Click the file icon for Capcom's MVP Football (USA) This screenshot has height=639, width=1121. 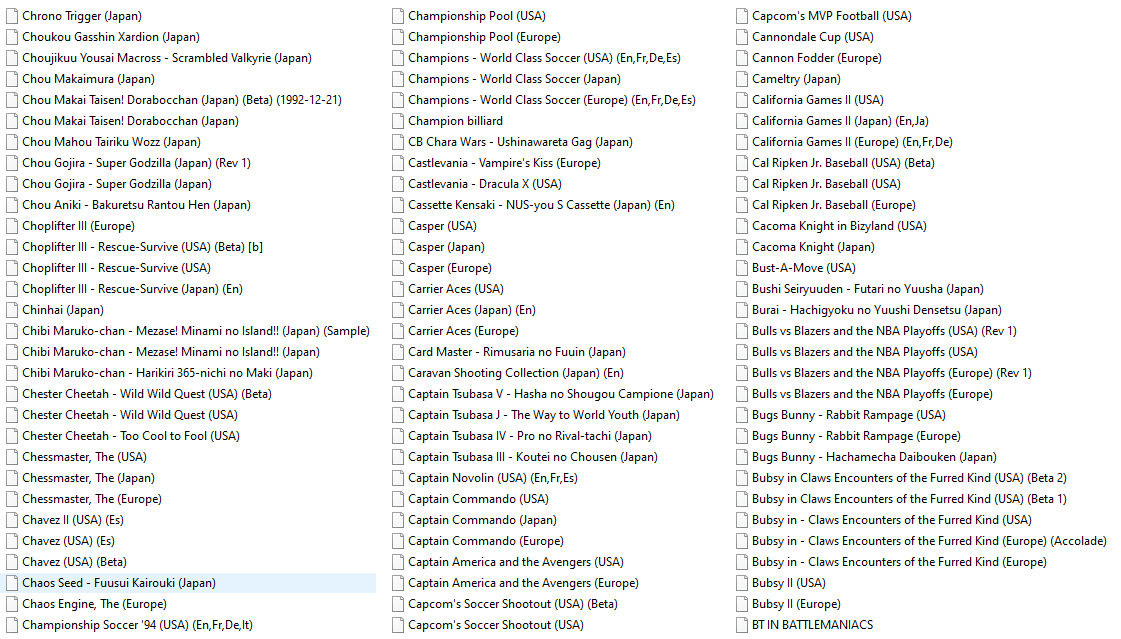tap(741, 16)
